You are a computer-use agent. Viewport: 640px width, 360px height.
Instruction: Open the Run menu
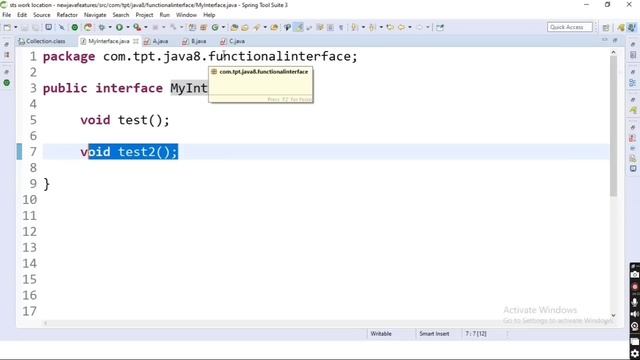pos(164,15)
